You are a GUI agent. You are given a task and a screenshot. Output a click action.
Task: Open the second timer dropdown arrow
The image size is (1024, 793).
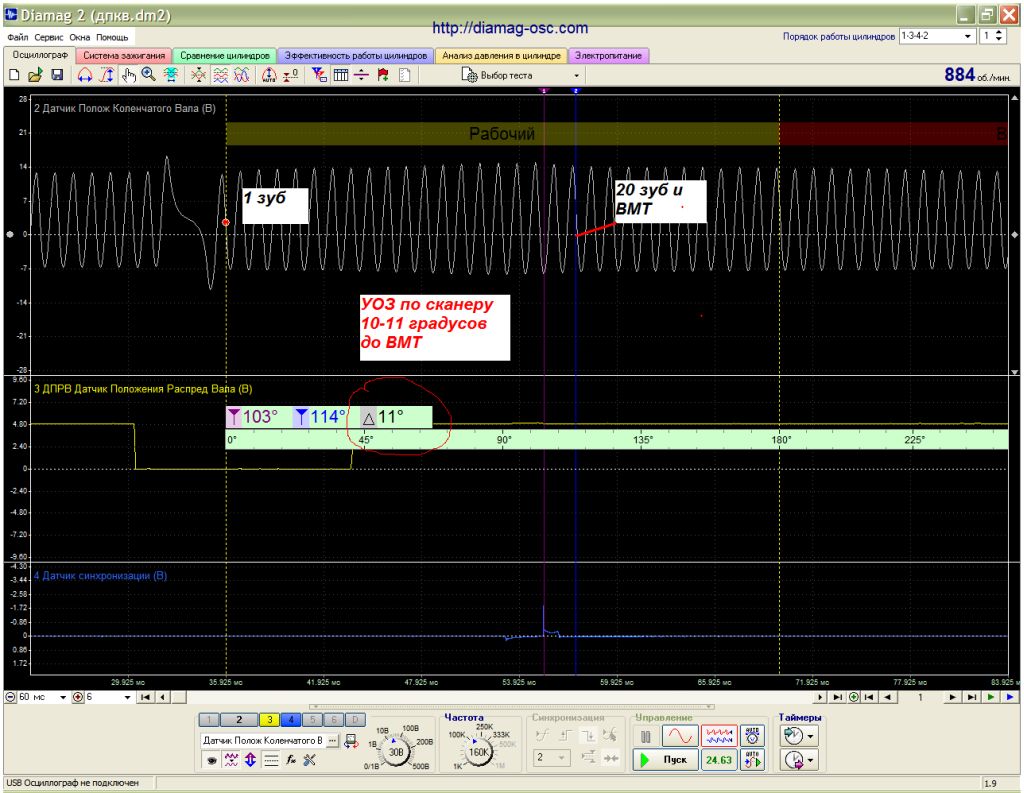810,760
